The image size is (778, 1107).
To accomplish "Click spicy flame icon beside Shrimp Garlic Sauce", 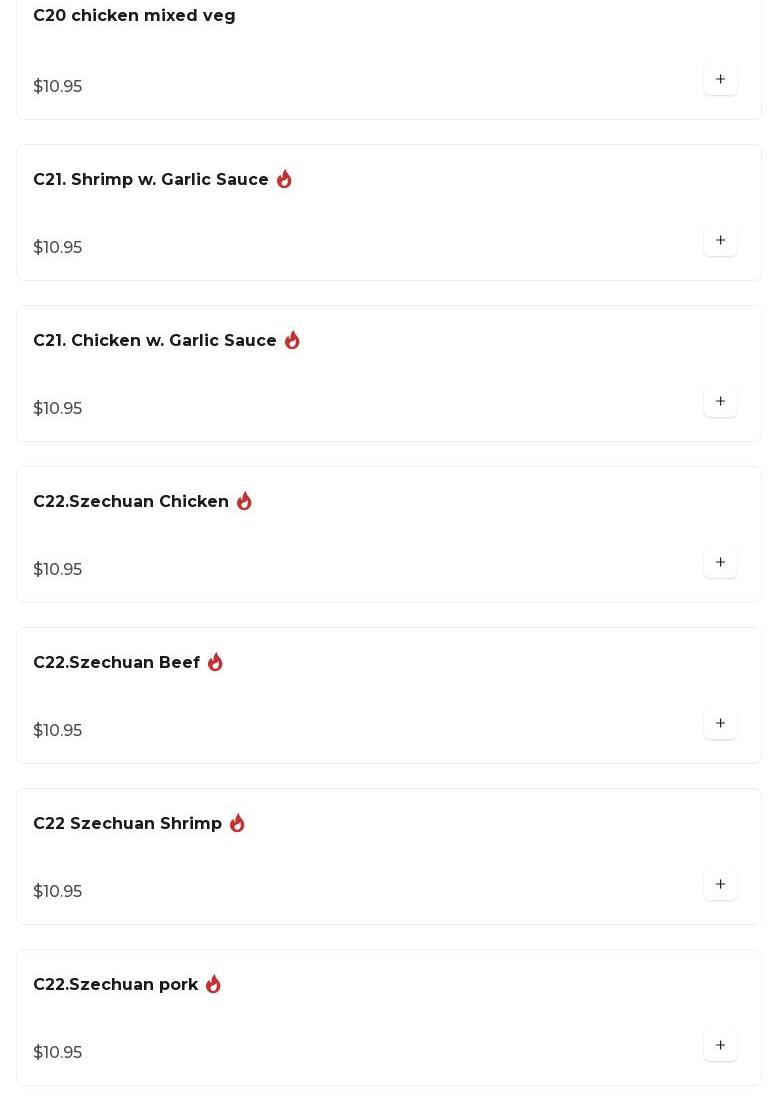I will pyautogui.click(x=284, y=179).
